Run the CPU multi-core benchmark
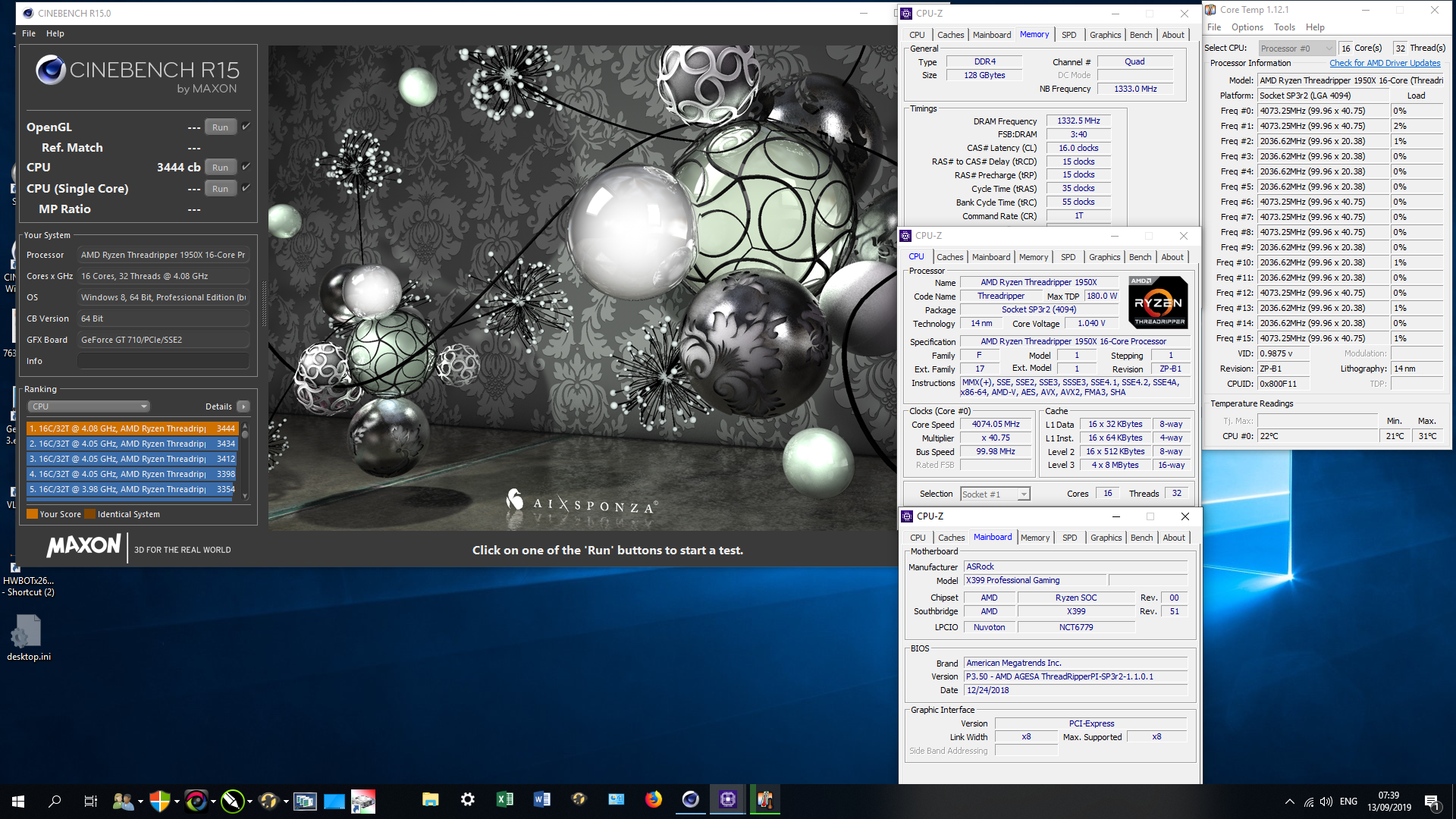This screenshot has width=1456, height=819. pos(220,168)
